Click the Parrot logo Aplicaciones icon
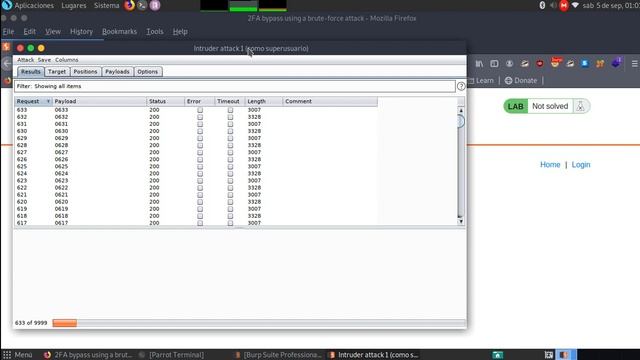 tap(7, 5)
